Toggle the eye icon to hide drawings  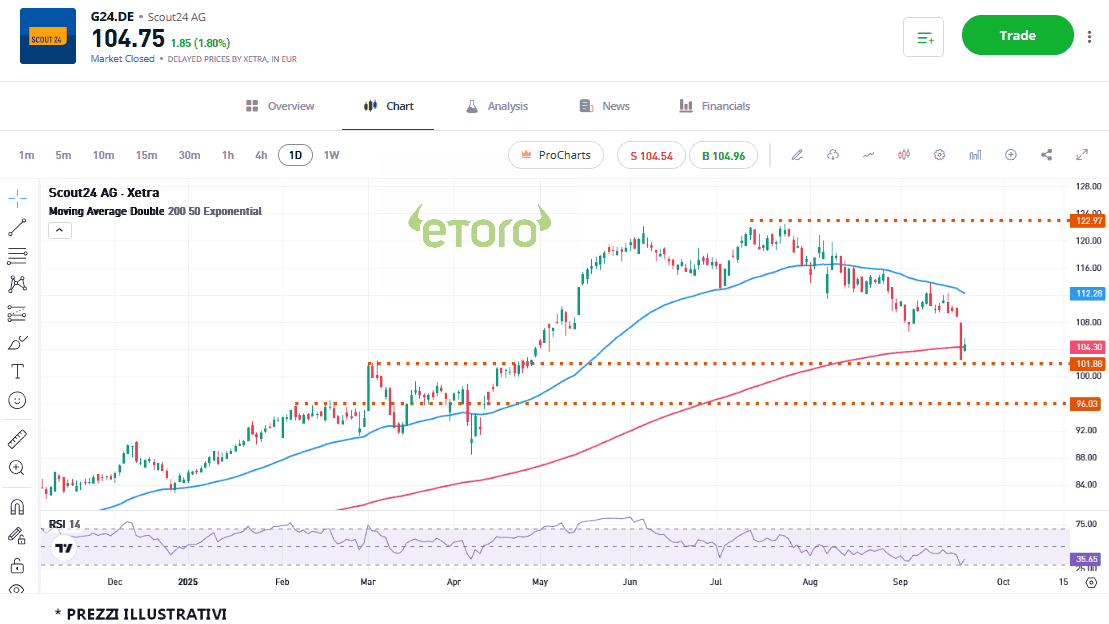(17, 589)
